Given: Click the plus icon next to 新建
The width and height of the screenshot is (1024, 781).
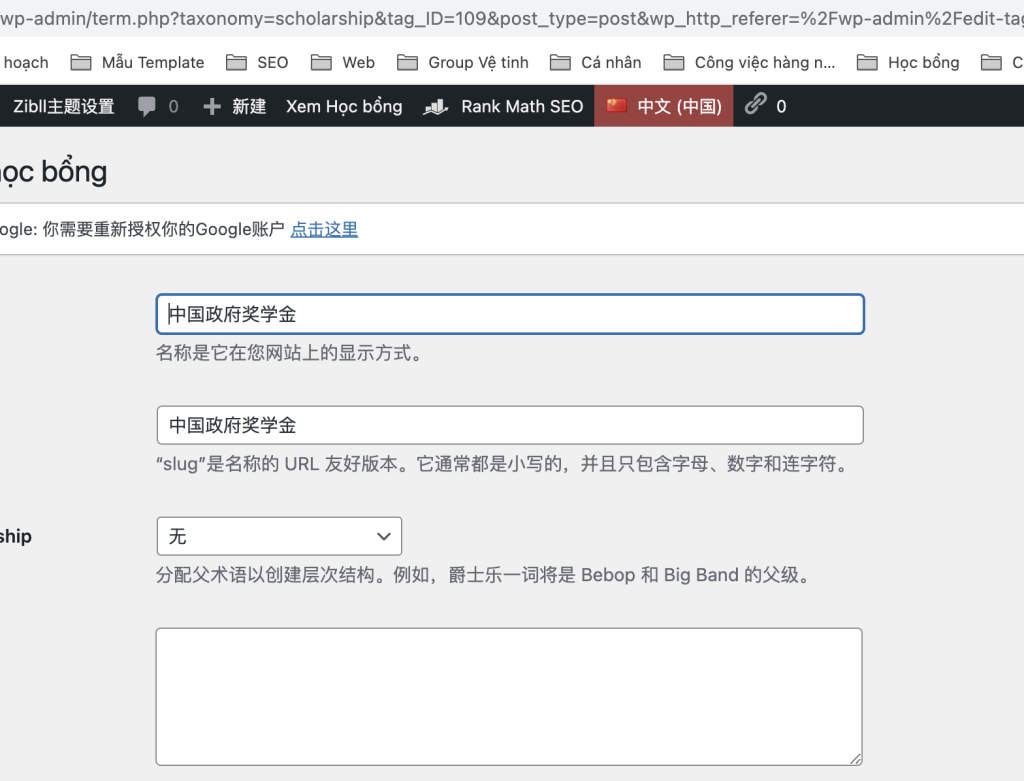Looking at the screenshot, I should point(212,106).
